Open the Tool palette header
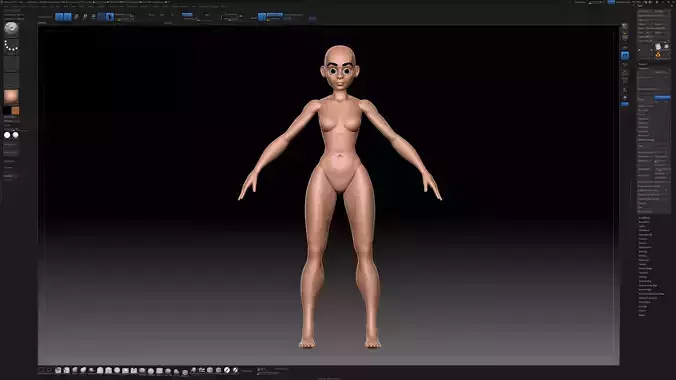 tap(640, 6)
